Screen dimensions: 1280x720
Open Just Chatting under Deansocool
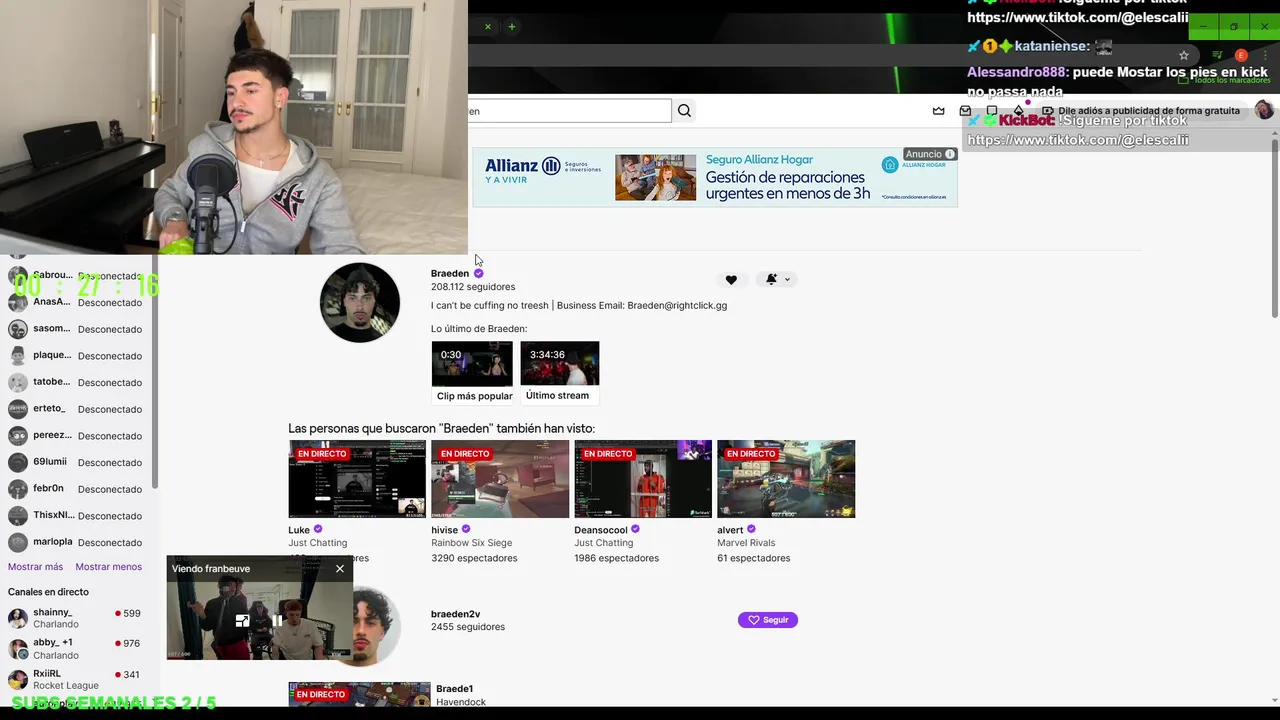(x=603, y=543)
